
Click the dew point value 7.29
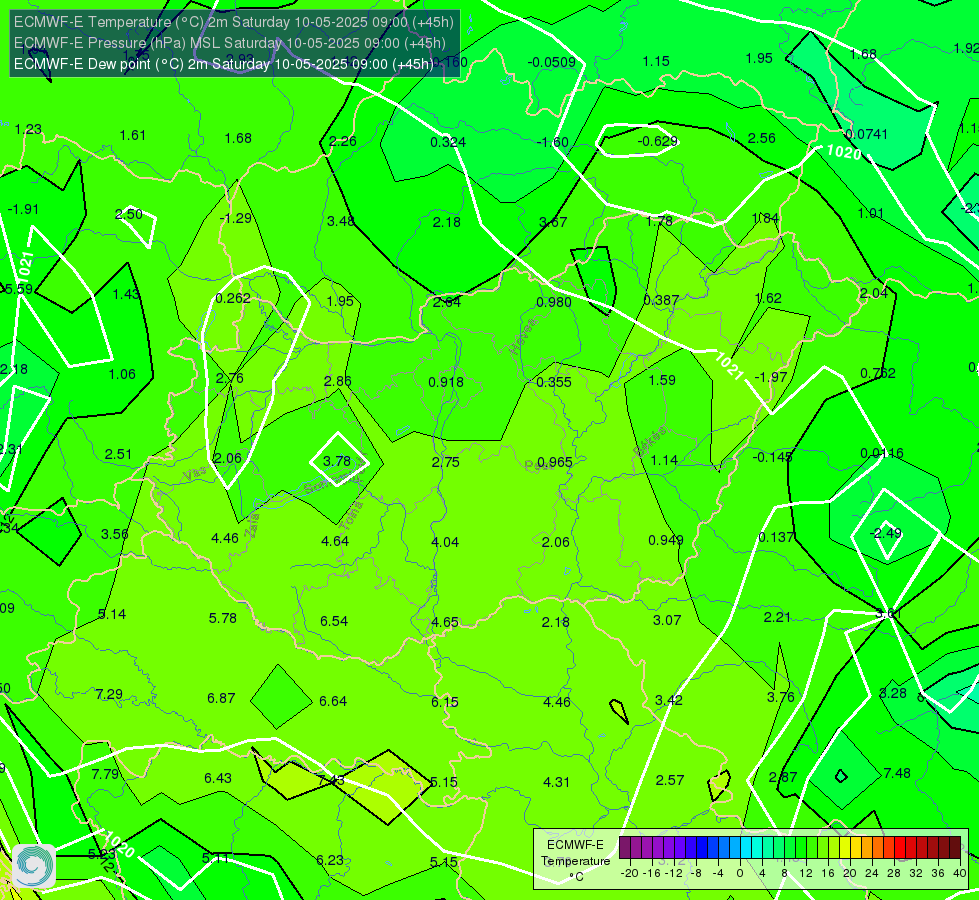pyautogui.click(x=109, y=695)
